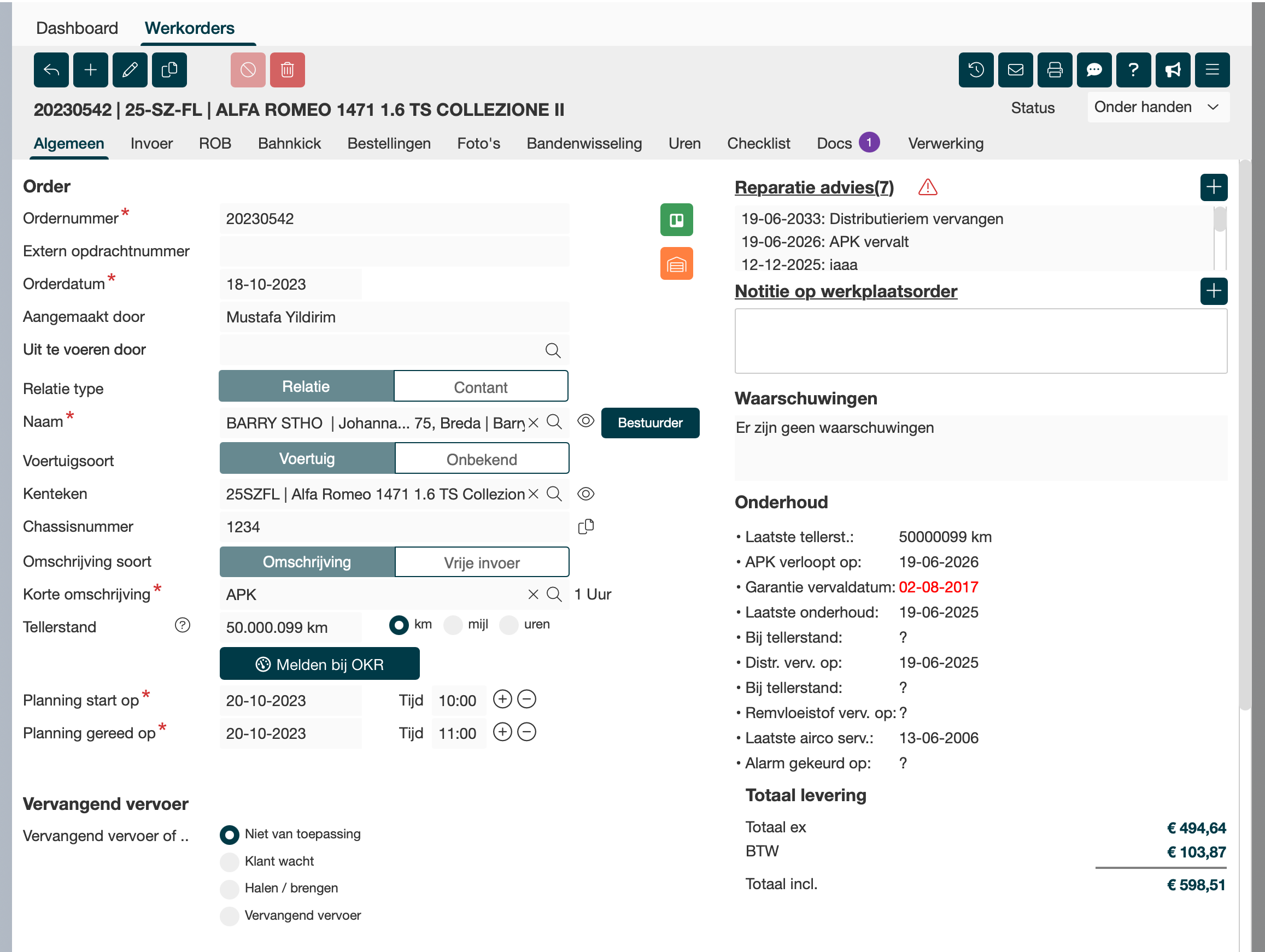Screen dimensions: 1265x952
Task: Switch to the Bandenwisseling tab
Action: [x=584, y=144]
